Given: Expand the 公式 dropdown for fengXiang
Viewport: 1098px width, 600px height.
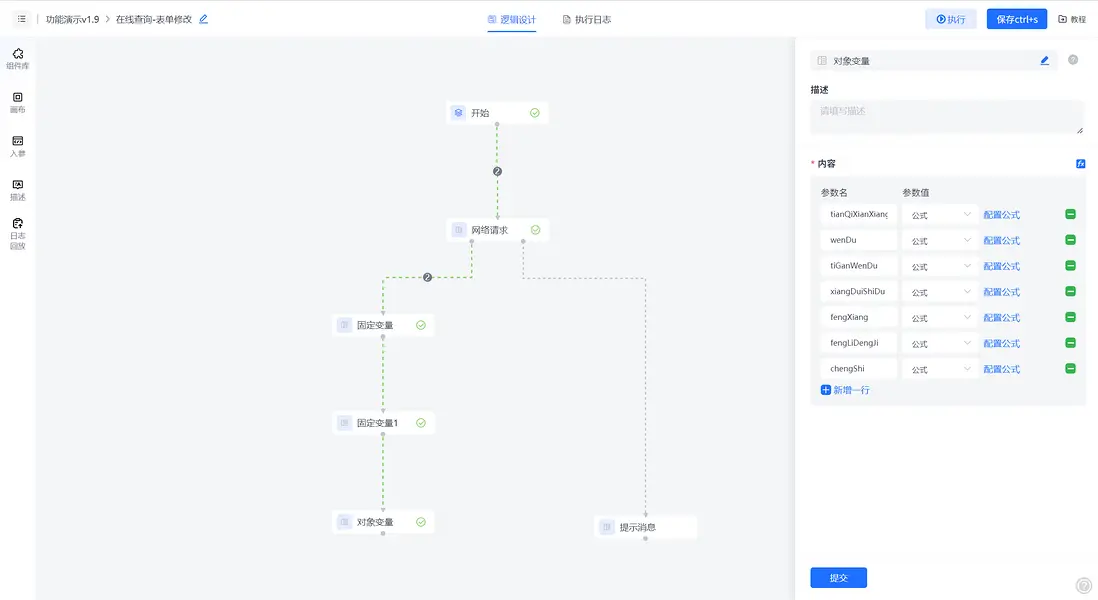Looking at the screenshot, I should [939, 318].
